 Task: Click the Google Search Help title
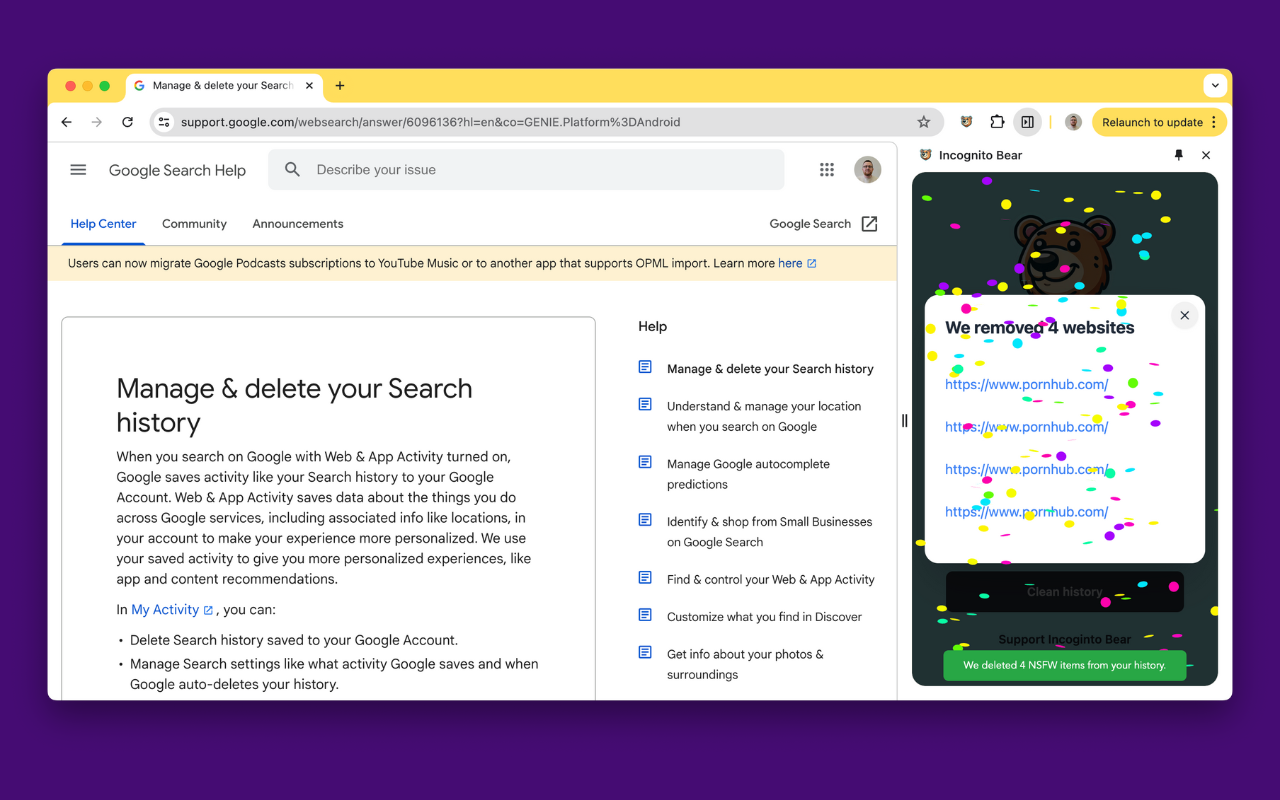click(177, 170)
